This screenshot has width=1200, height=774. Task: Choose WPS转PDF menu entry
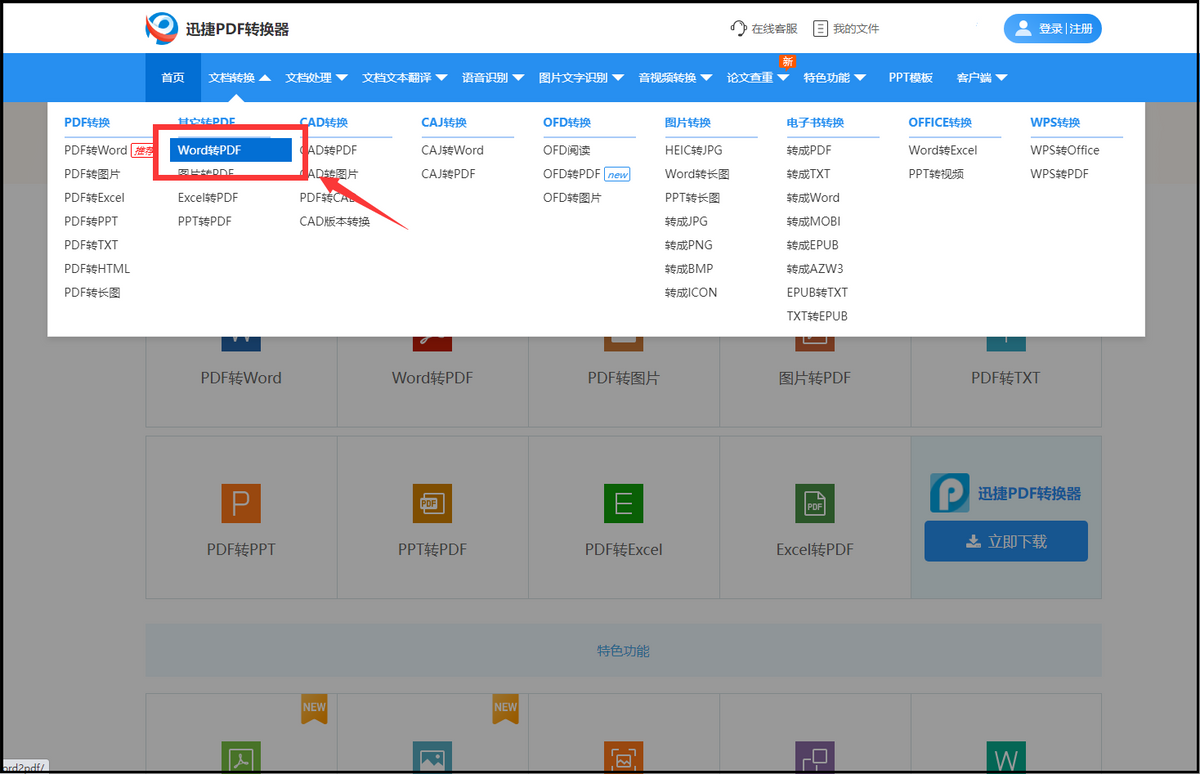point(1059,174)
